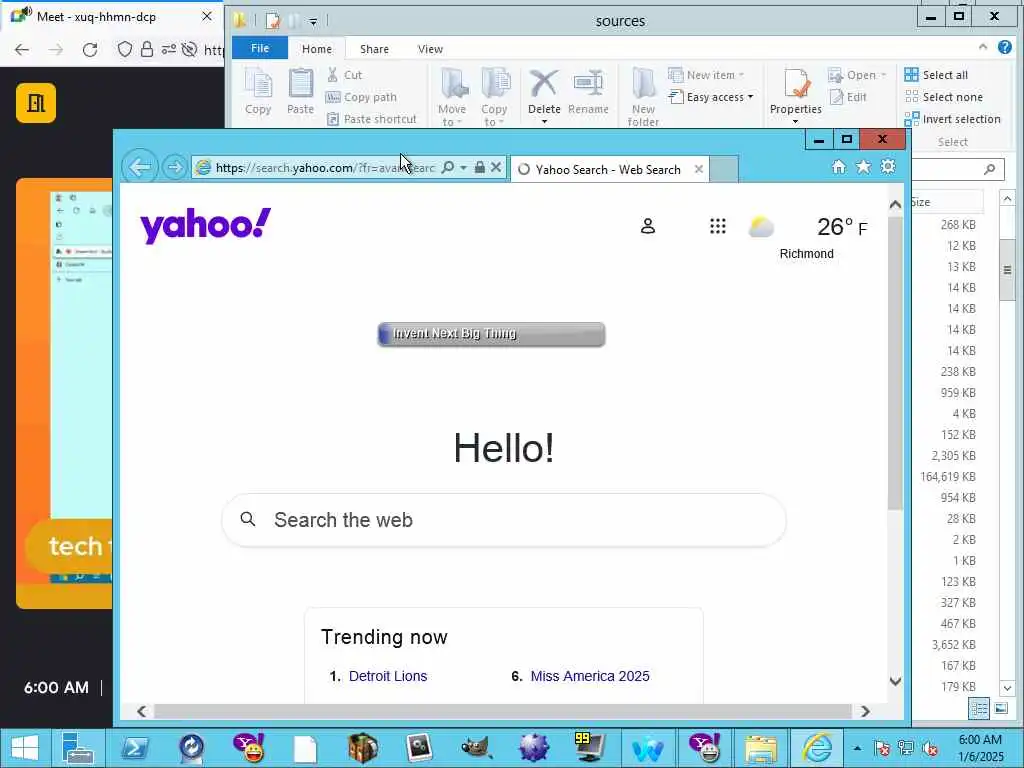Screen dimensions: 1024x768
Task: Click Select none in Explorer ribbon
Action: [944, 97]
